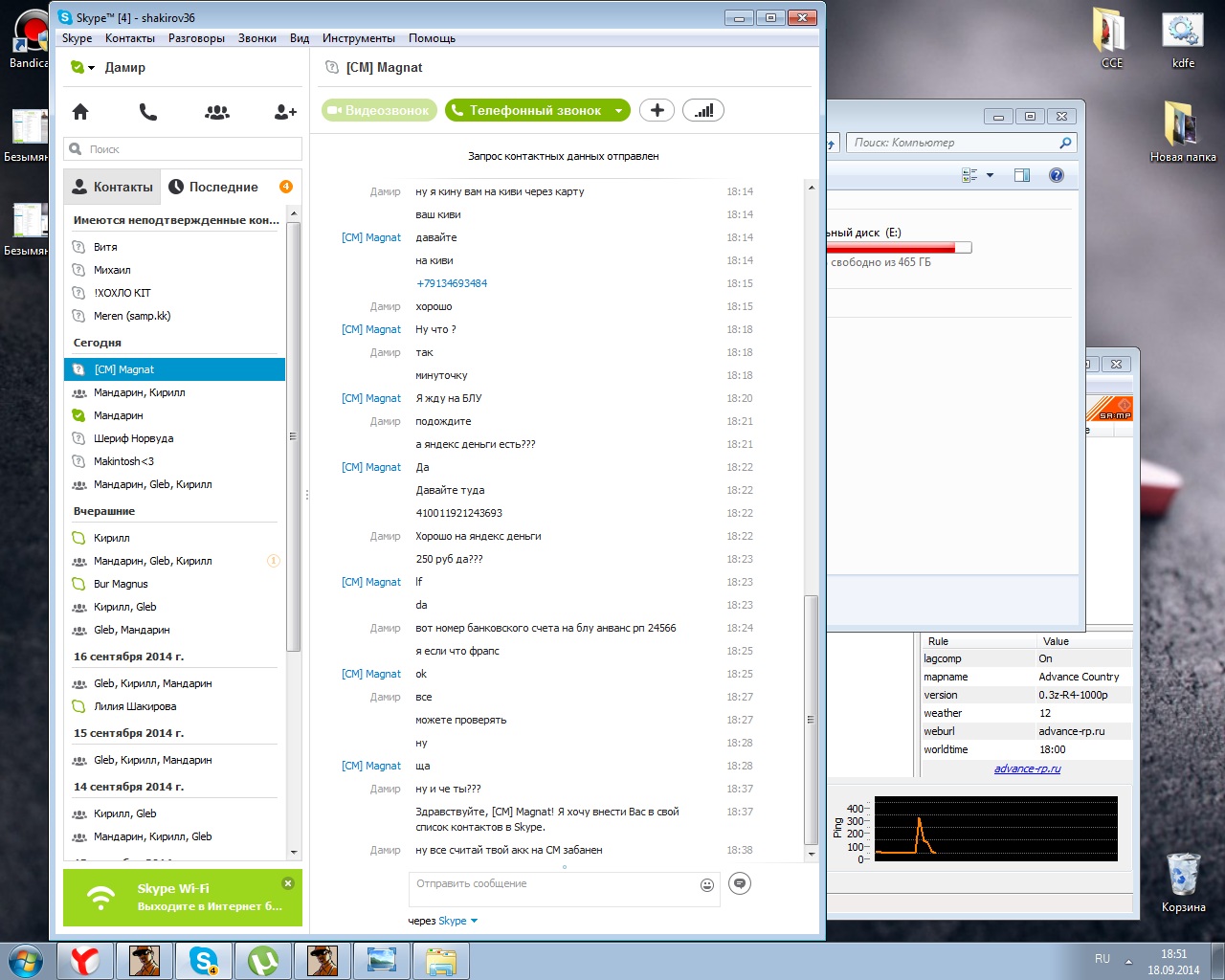The width and height of the screenshot is (1225, 980).
Task: Select contact Шериф Норвуда
Action: pos(174,438)
